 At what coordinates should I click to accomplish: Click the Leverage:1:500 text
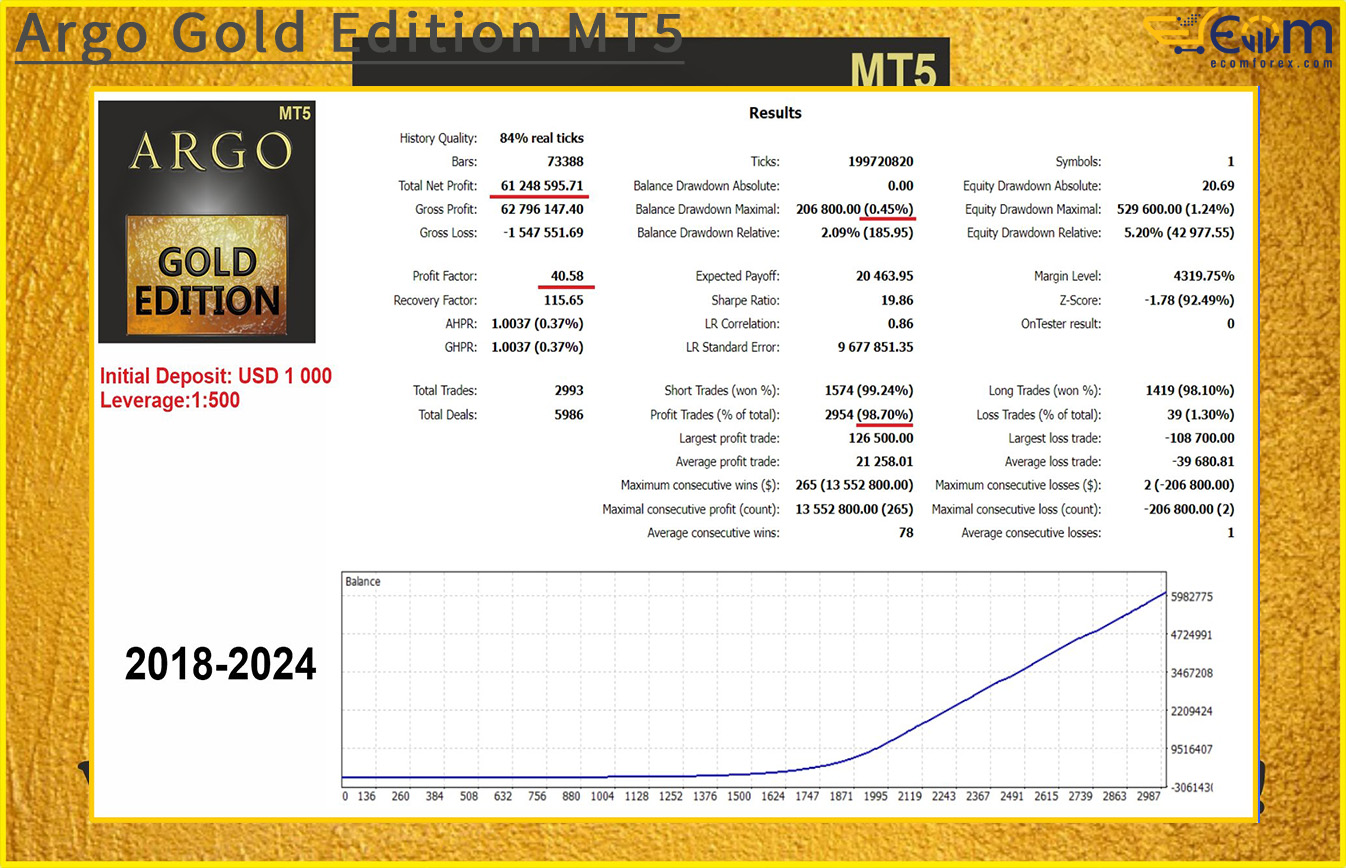click(x=170, y=400)
